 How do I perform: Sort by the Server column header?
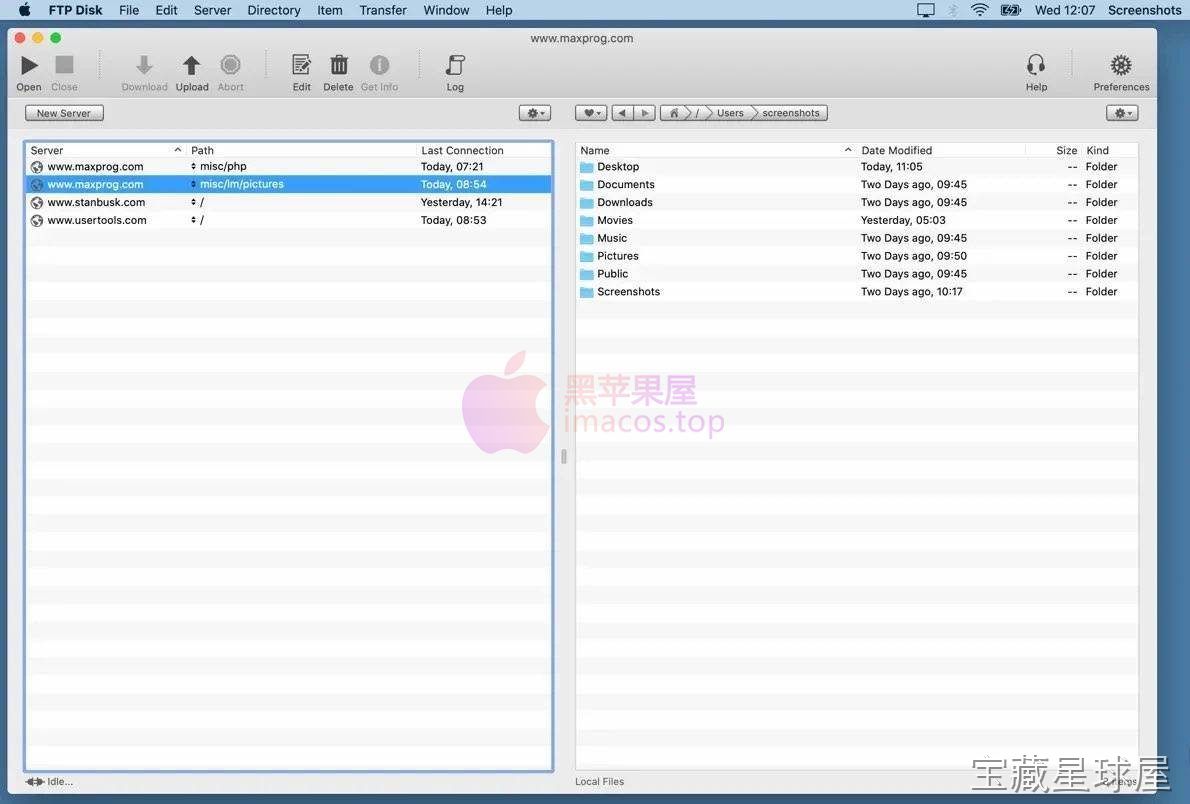(x=105, y=150)
